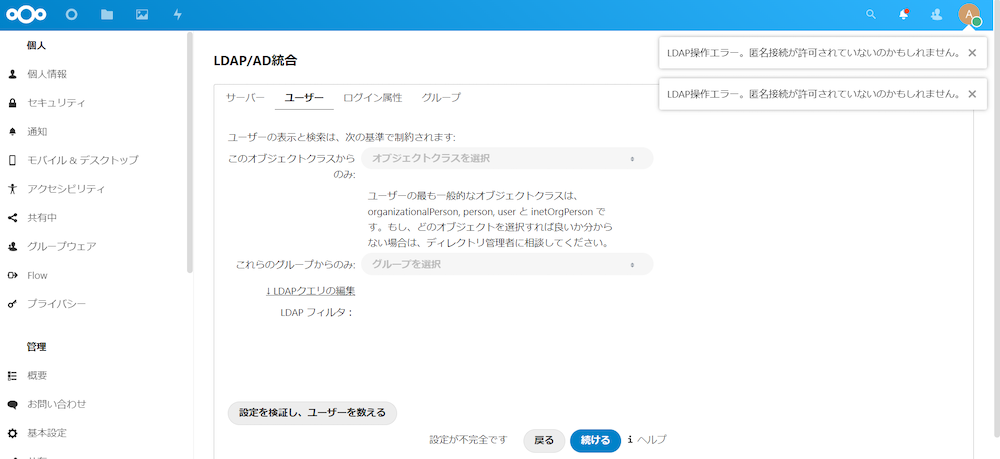Screen dimensions: 1000x459
Task: Dismiss the first LDAP error notification
Action: click(x=972, y=52)
